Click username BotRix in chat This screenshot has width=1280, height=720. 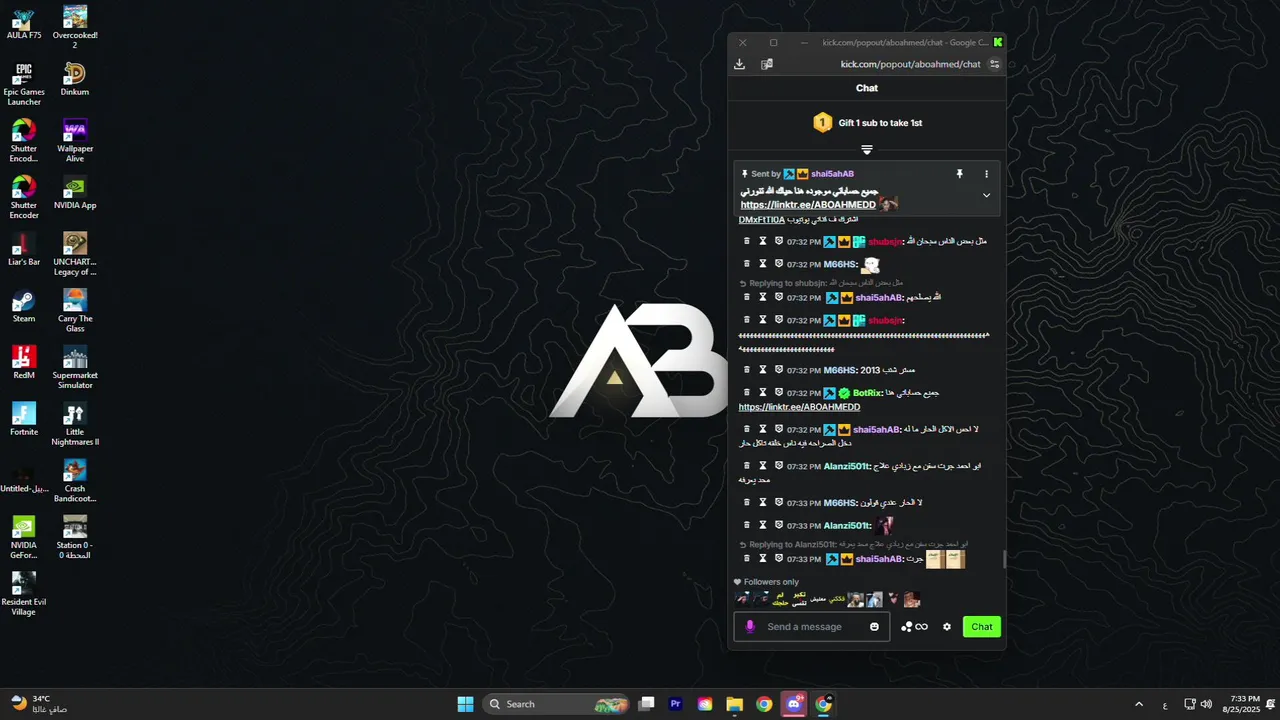(868, 393)
